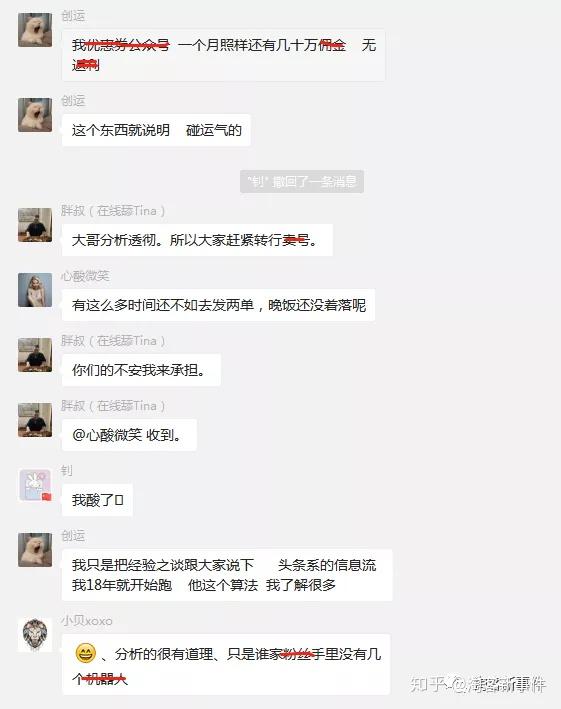Image resolution: width=561 pixels, height=709 pixels.
Task: Open the yawning dog avatar of the topmost message
Action: click(x=35, y=30)
